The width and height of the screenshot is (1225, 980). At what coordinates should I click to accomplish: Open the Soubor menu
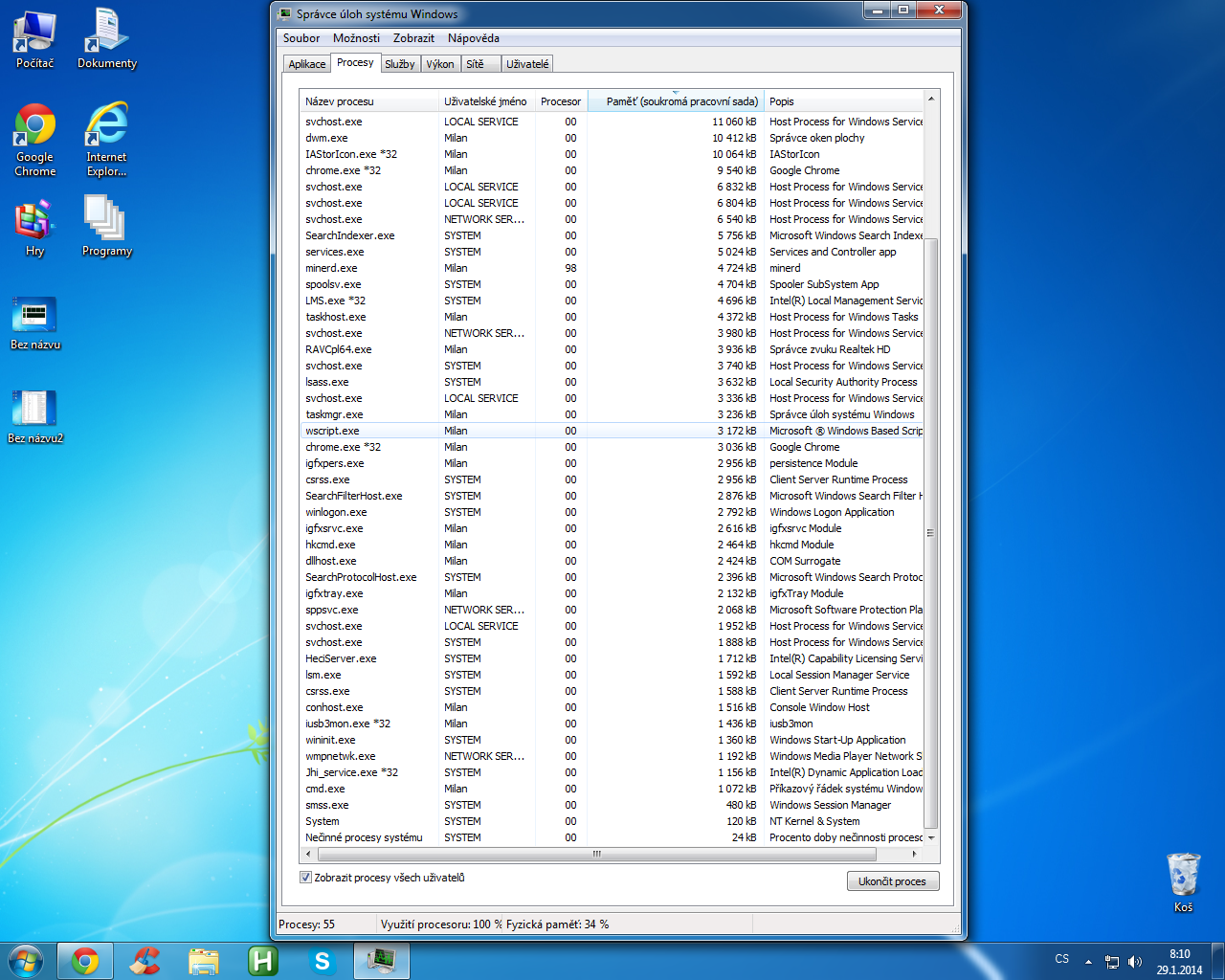(301, 38)
